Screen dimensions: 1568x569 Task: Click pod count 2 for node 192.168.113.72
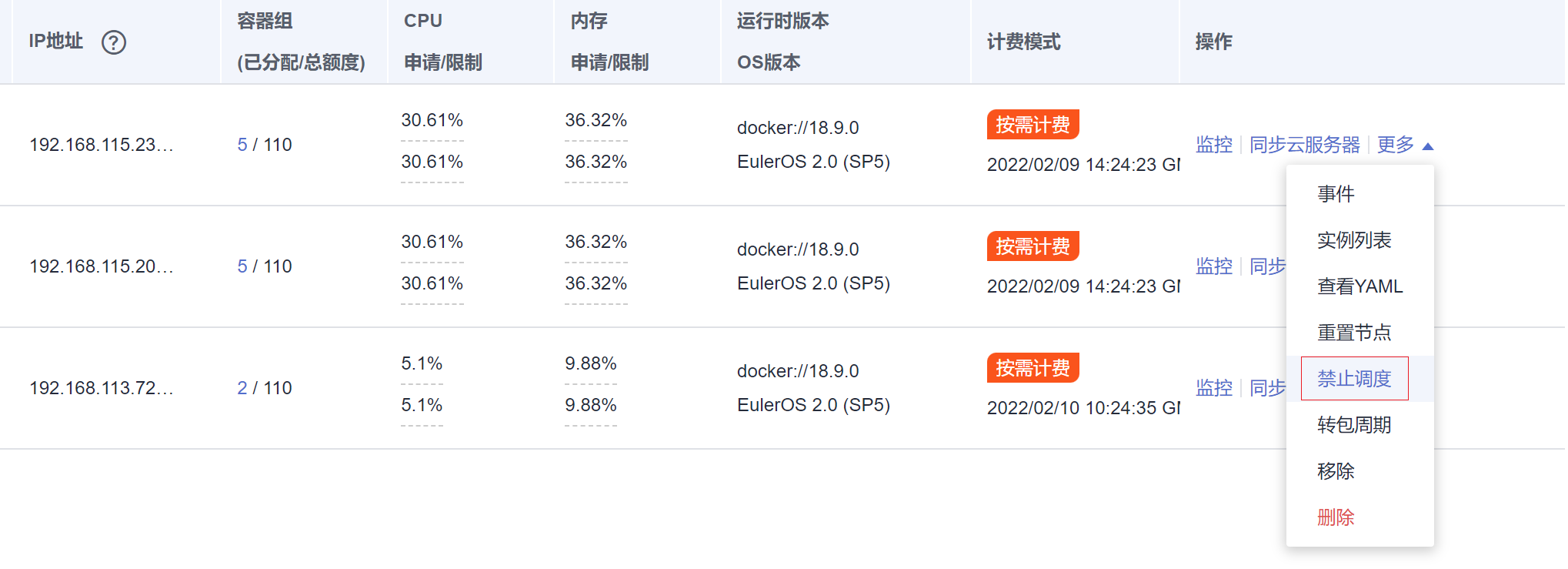[242, 388]
